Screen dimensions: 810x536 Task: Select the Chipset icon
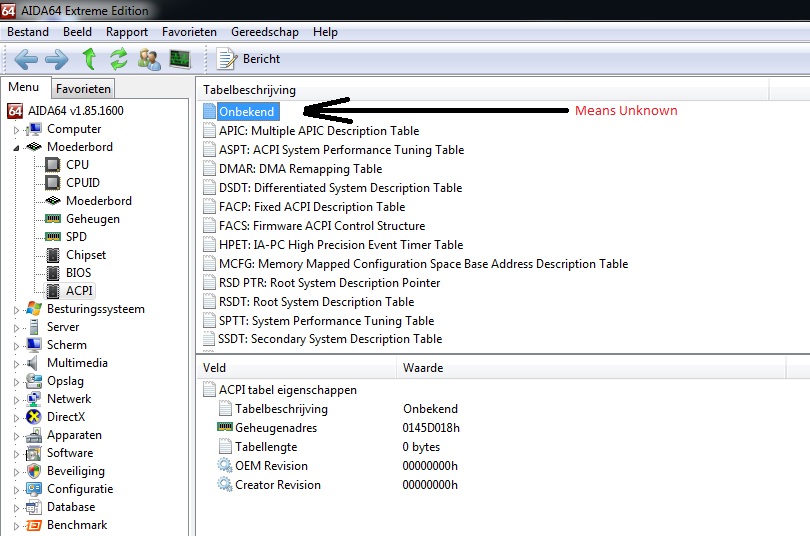point(53,255)
